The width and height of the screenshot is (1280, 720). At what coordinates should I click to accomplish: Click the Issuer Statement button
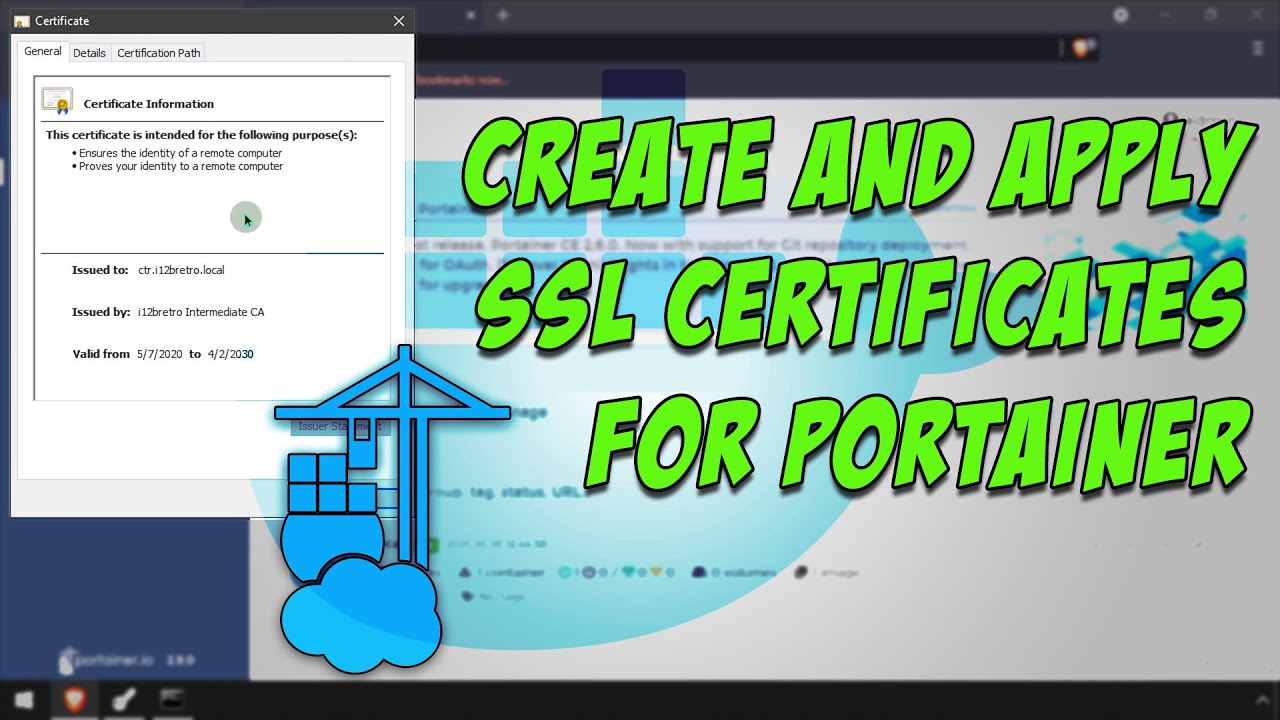338,426
